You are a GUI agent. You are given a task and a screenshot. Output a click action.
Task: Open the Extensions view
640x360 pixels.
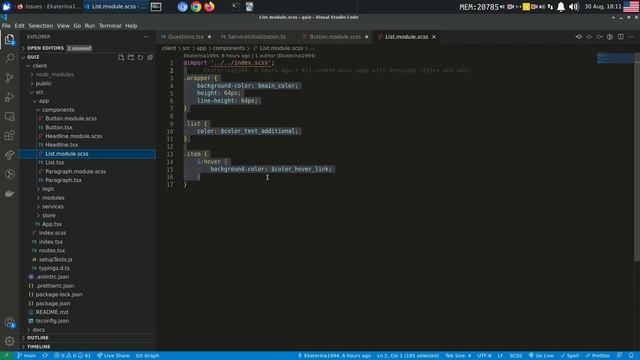9,136
